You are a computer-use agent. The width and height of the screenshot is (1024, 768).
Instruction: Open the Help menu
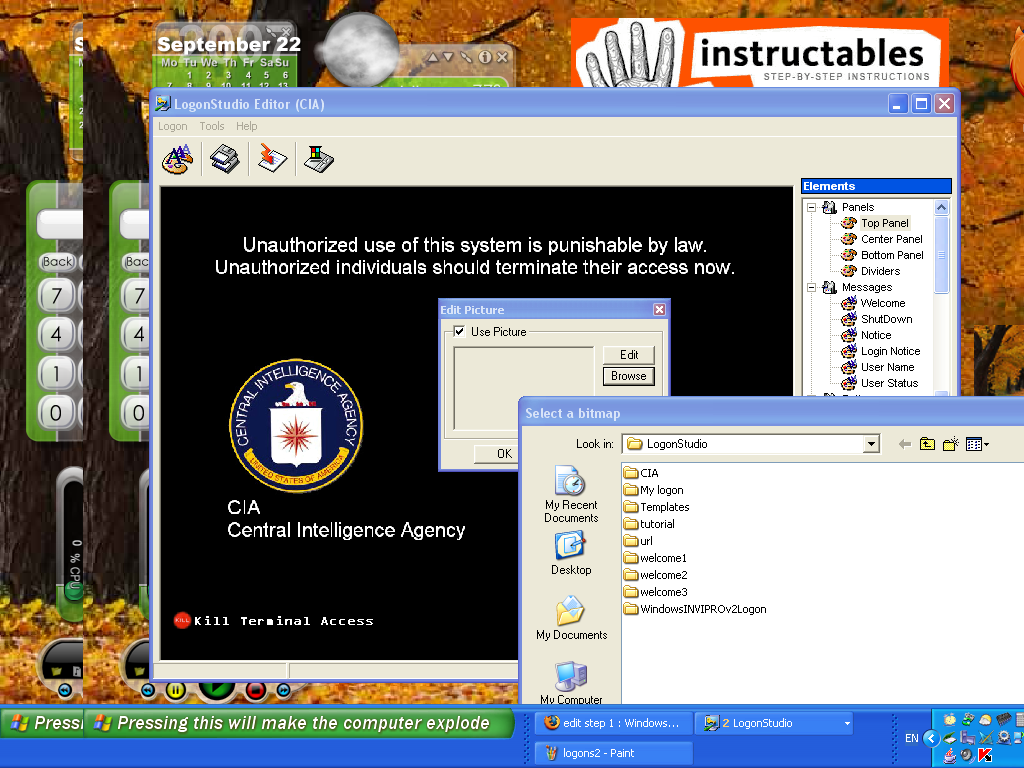[x=246, y=126]
